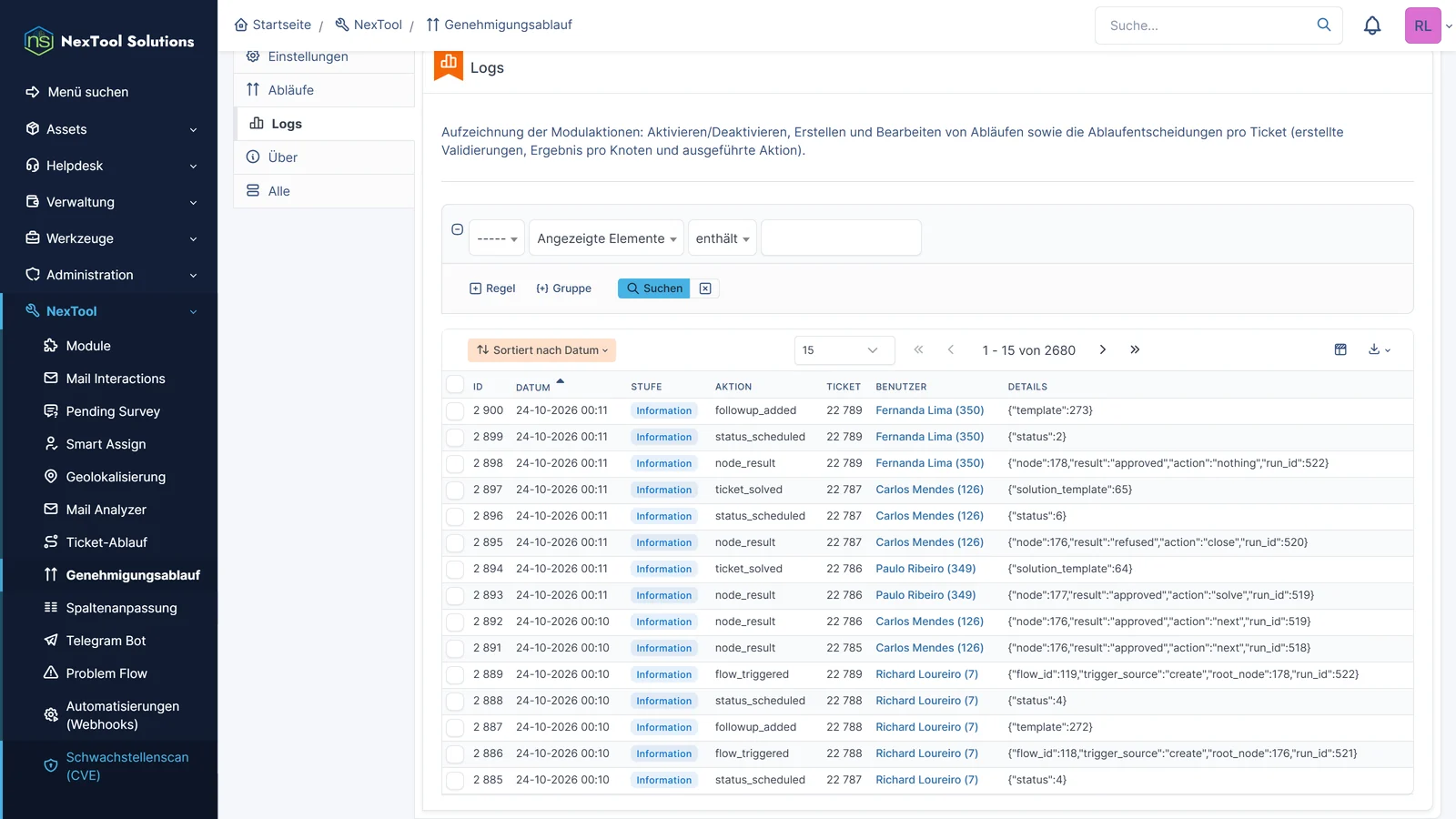Click the notification bell icon
Screen dimensions: 1456x819
click(x=1372, y=25)
